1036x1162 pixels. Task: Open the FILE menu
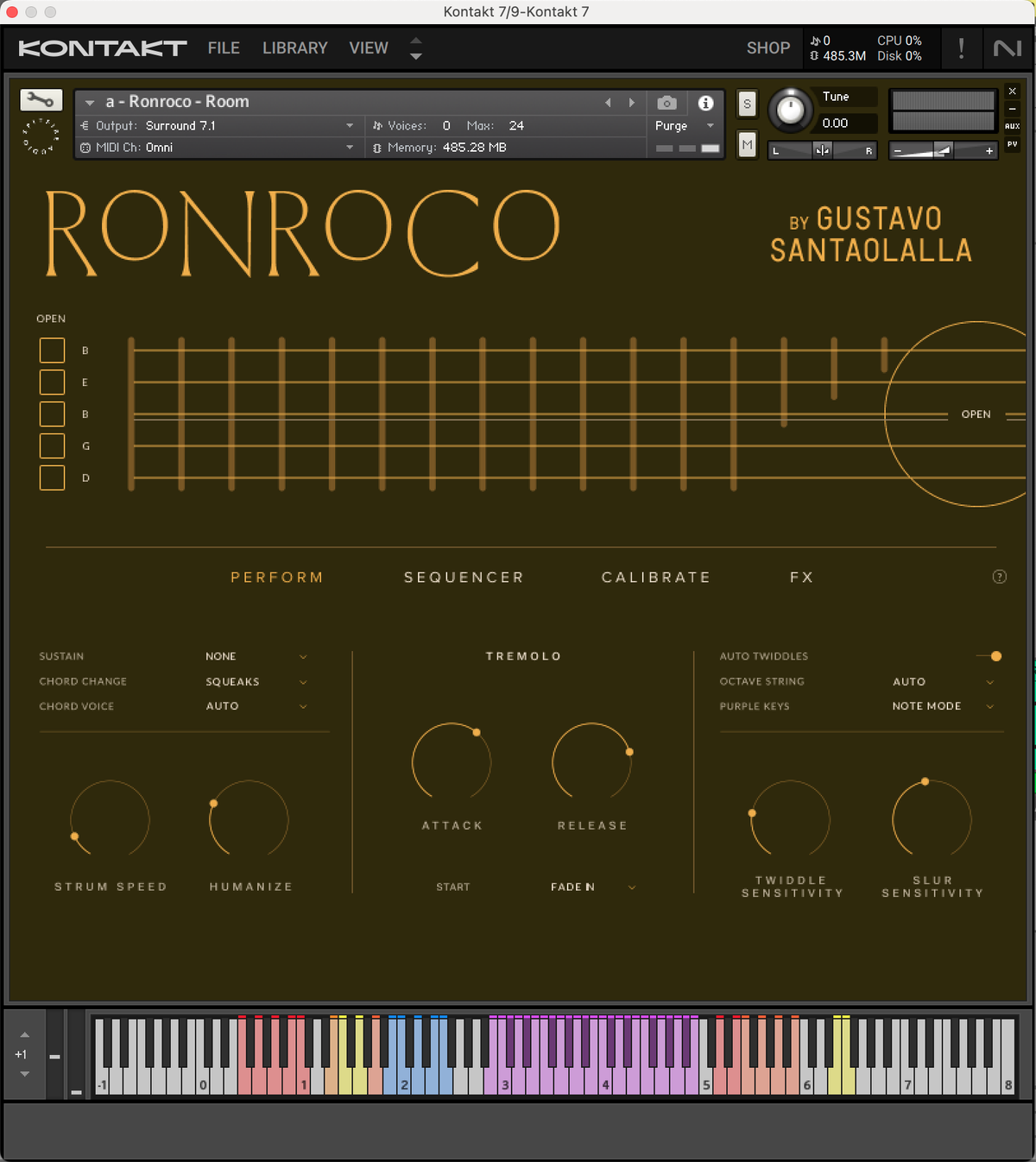tap(224, 48)
